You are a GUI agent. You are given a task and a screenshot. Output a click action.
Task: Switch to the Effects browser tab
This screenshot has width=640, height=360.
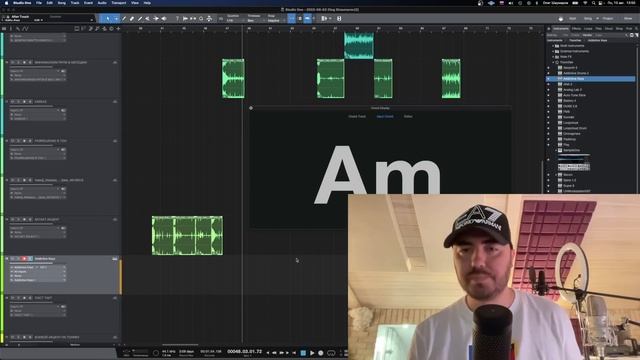coord(576,29)
